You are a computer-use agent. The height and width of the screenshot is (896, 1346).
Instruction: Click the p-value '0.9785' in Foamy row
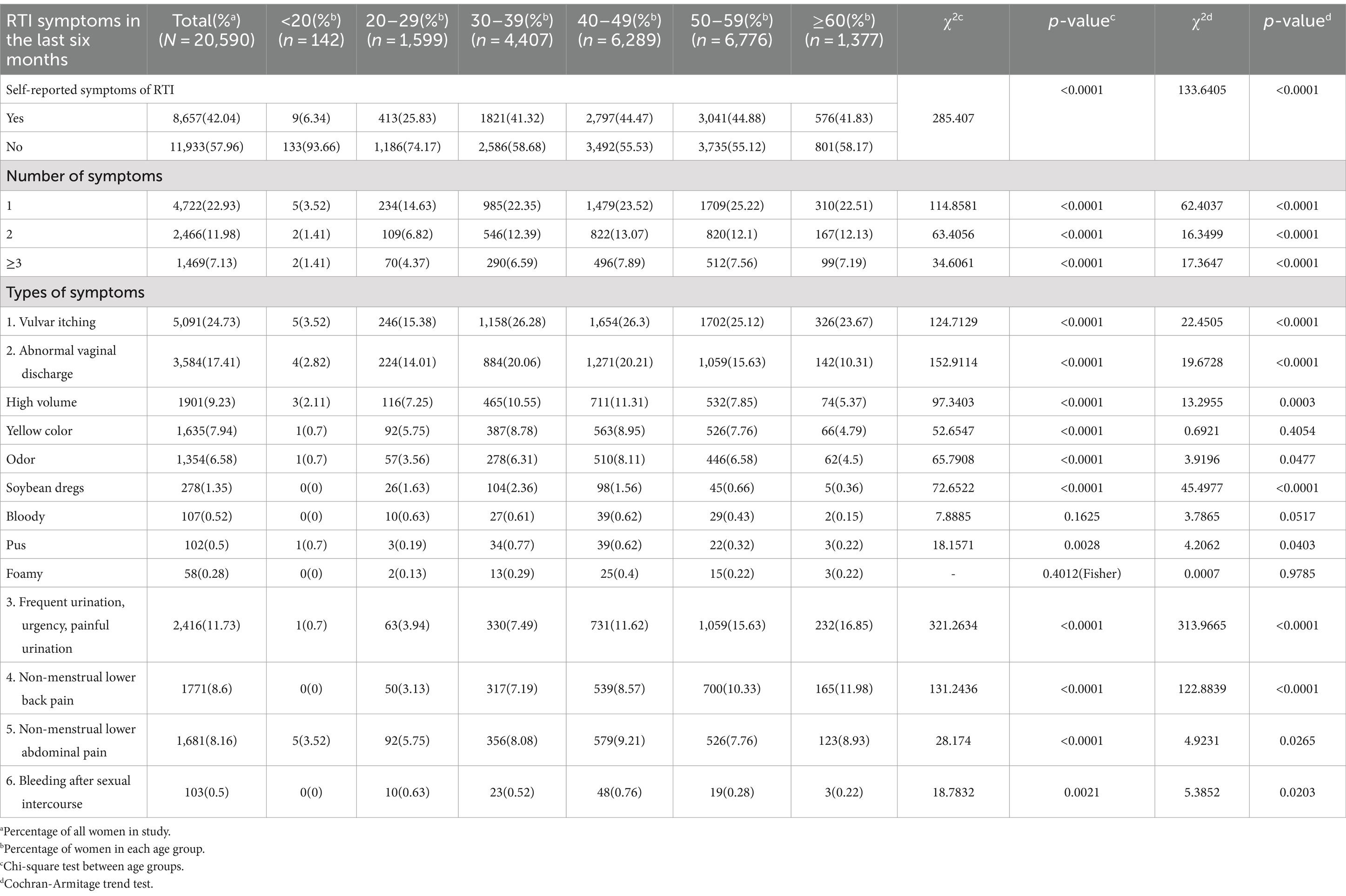pyautogui.click(x=1298, y=574)
